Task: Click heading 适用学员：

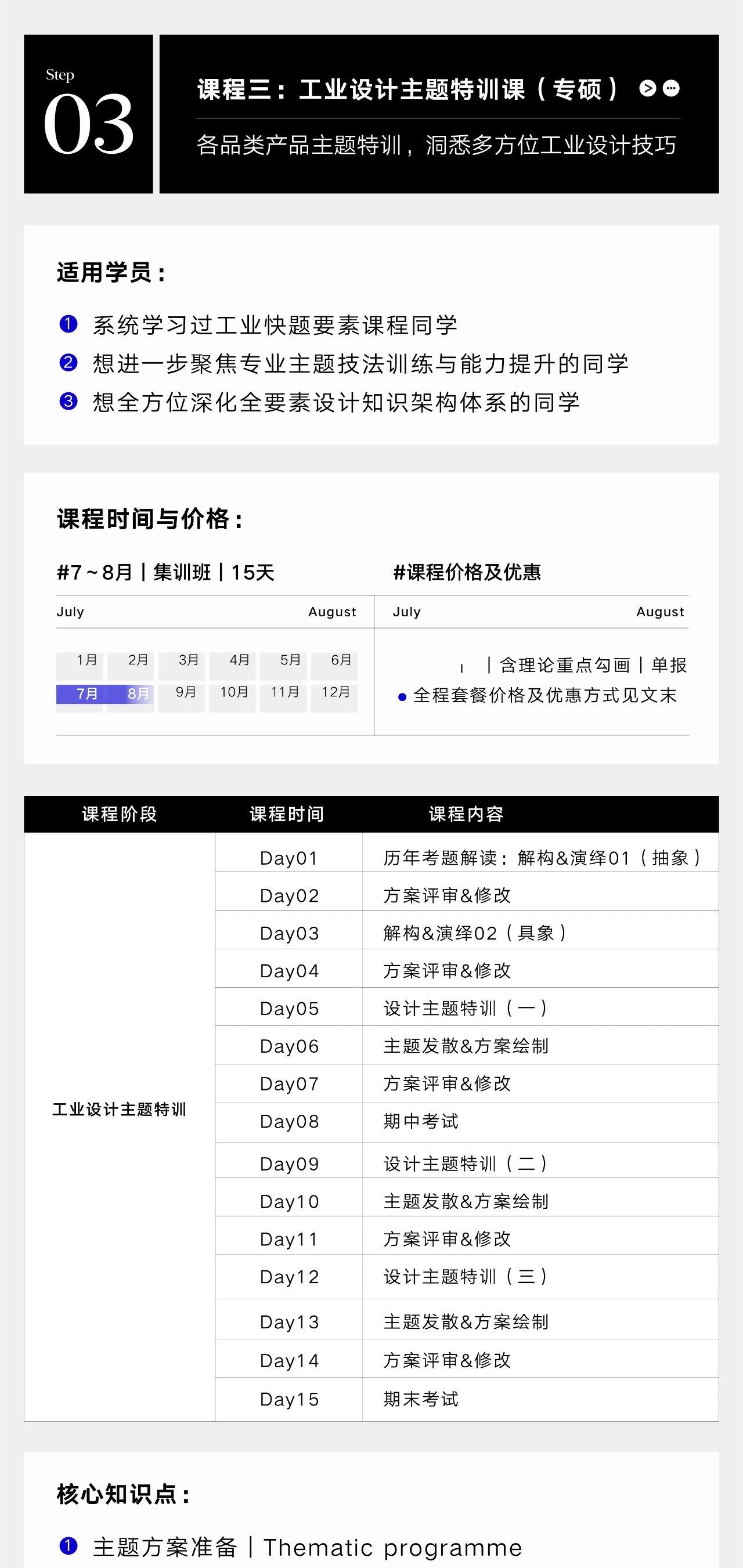Action: pyautogui.click(x=112, y=272)
